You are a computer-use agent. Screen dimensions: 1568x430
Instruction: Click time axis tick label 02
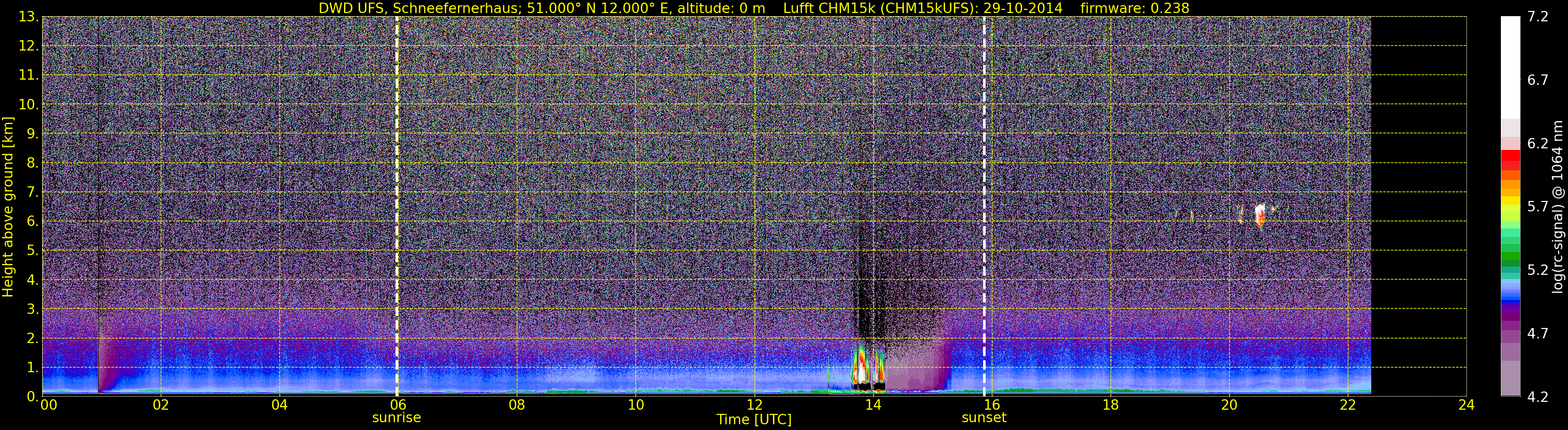[x=161, y=405]
